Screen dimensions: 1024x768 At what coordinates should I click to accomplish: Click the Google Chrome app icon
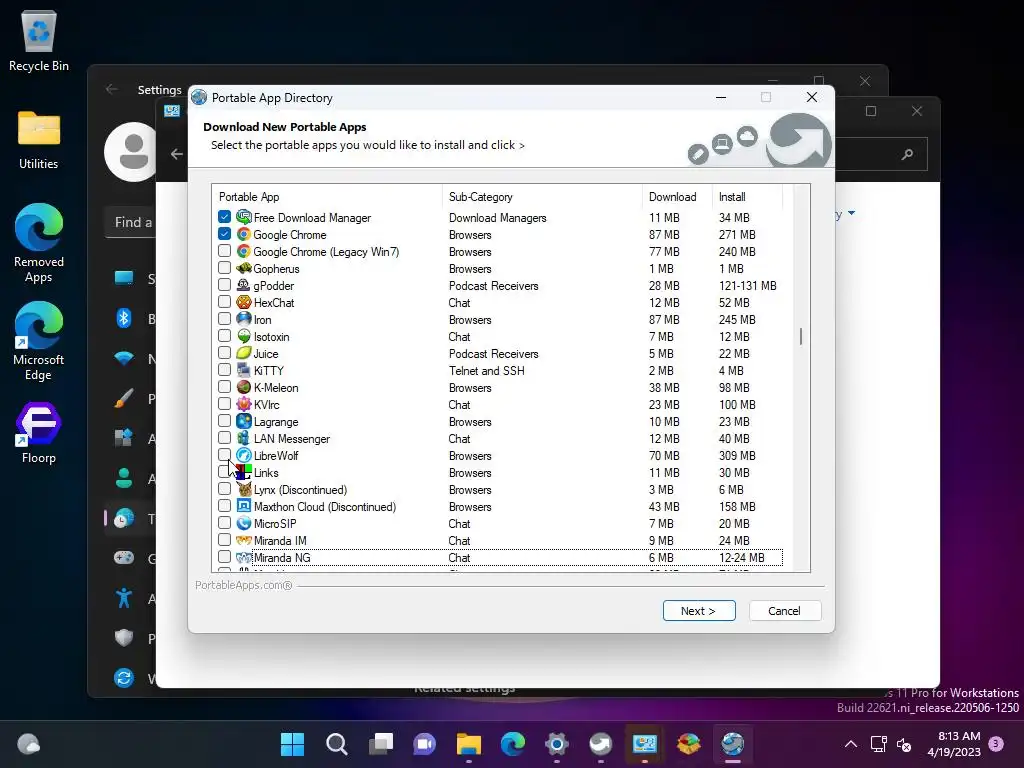(244, 234)
